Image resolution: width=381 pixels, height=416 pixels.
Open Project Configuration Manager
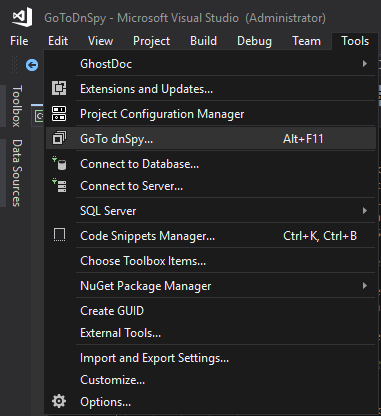pos(211,114)
